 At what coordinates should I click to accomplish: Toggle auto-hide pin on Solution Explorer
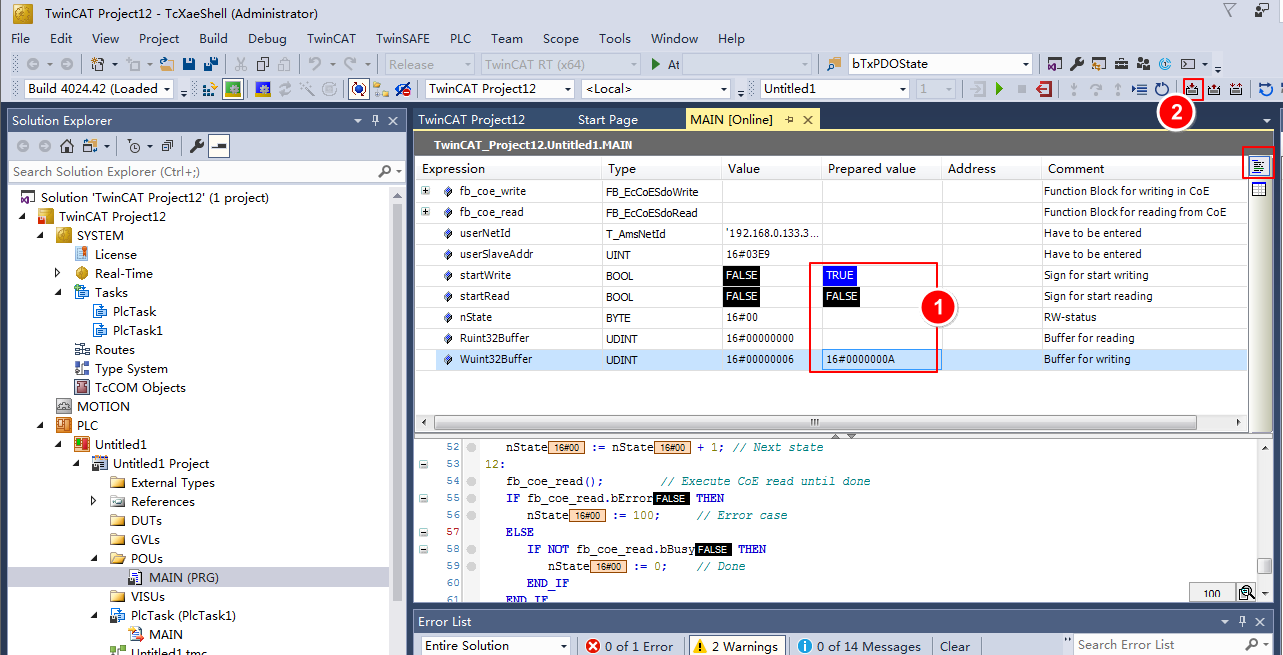tap(376, 121)
